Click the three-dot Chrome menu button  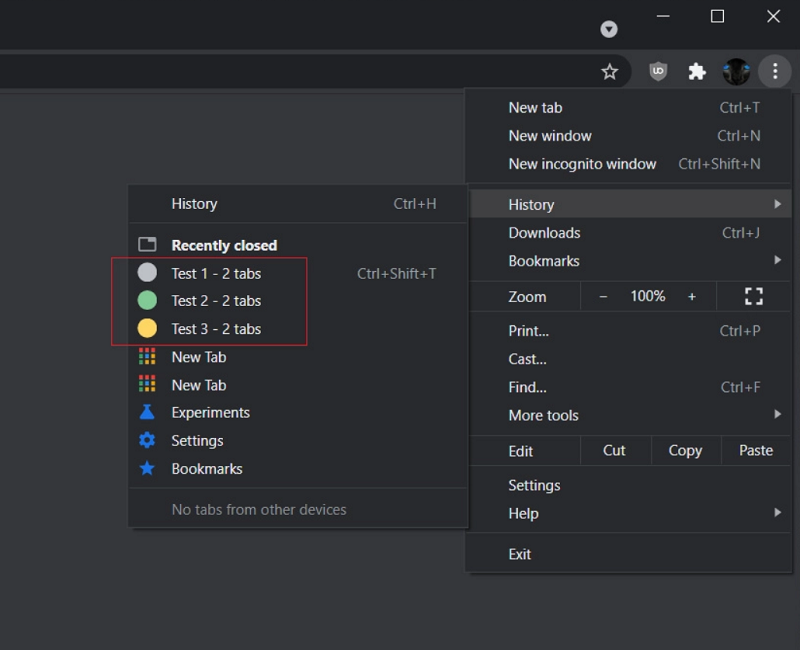(x=774, y=71)
